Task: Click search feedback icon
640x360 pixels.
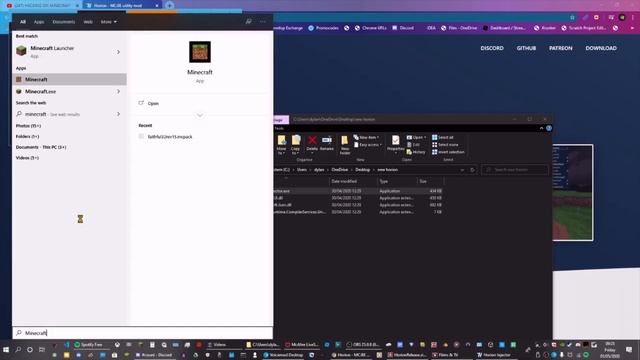Action: (249, 21)
